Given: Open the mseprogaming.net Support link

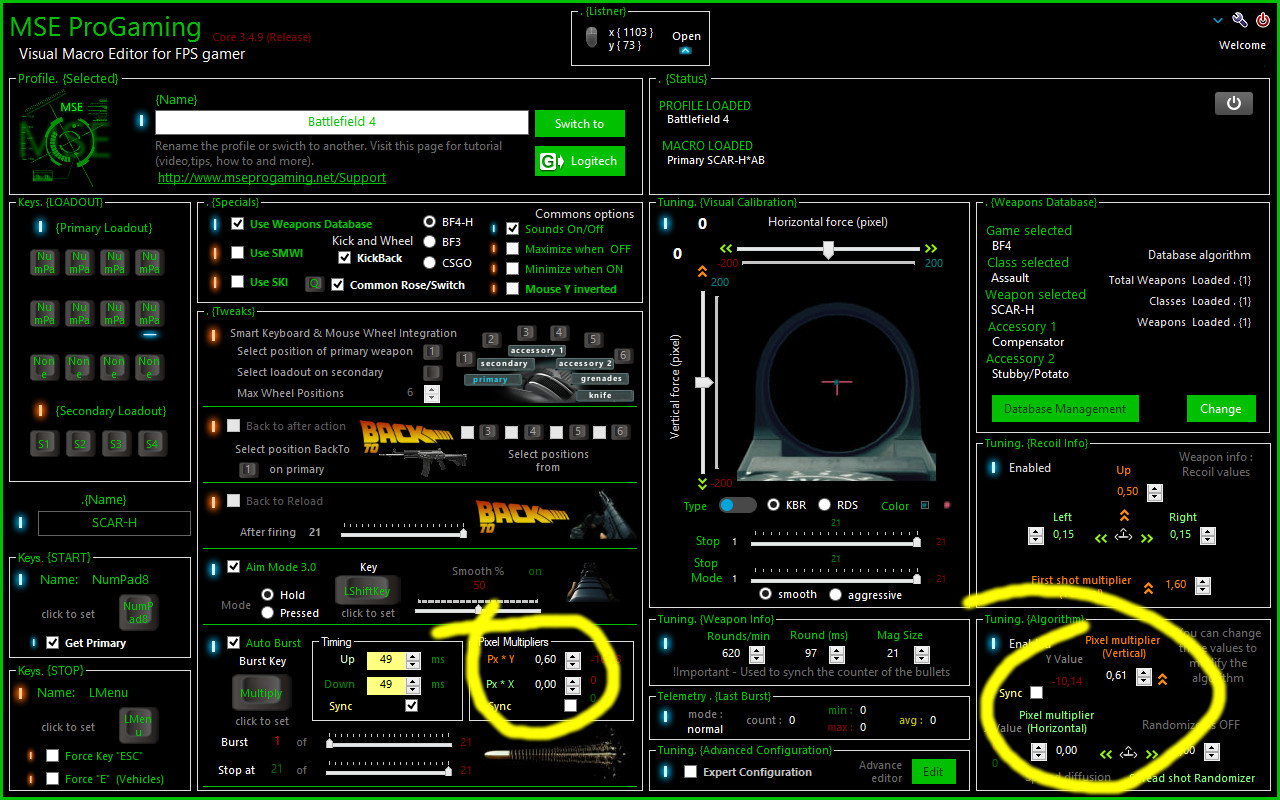Looking at the screenshot, I should click(x=272, y=177).
